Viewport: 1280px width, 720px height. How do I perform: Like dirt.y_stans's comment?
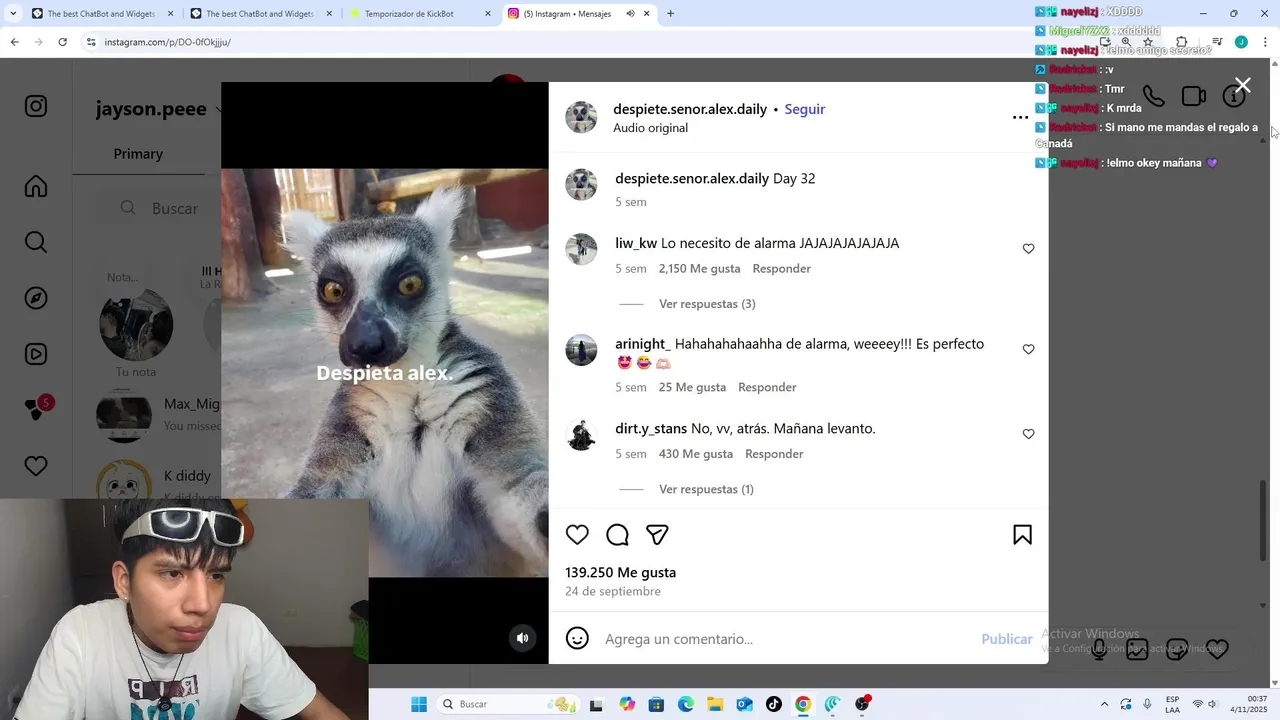(1028, 434)
